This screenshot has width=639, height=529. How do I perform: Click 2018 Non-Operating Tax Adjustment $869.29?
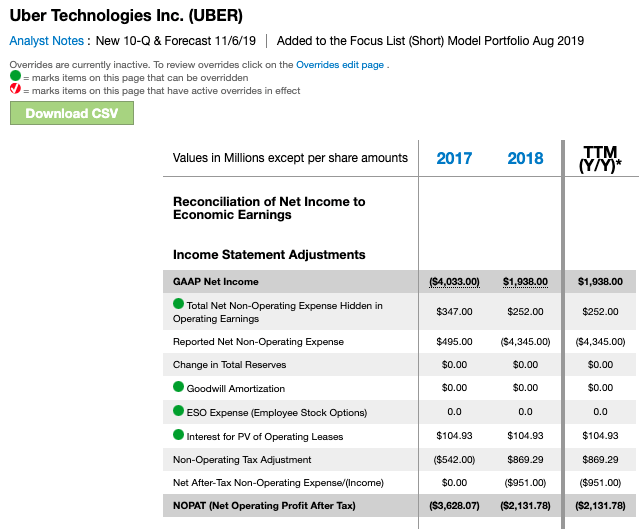pos(525,460)
